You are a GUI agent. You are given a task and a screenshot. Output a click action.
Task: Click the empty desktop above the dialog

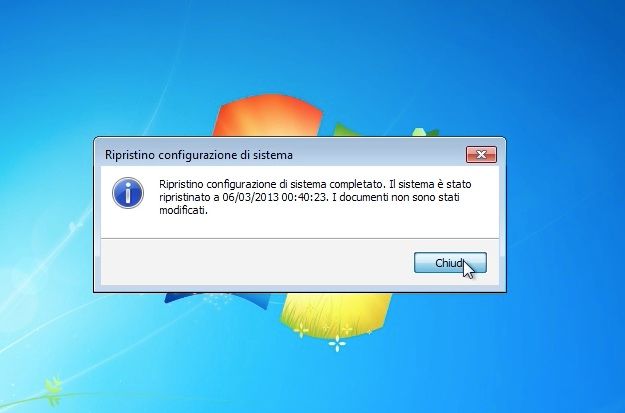click(x=399, y=60)
